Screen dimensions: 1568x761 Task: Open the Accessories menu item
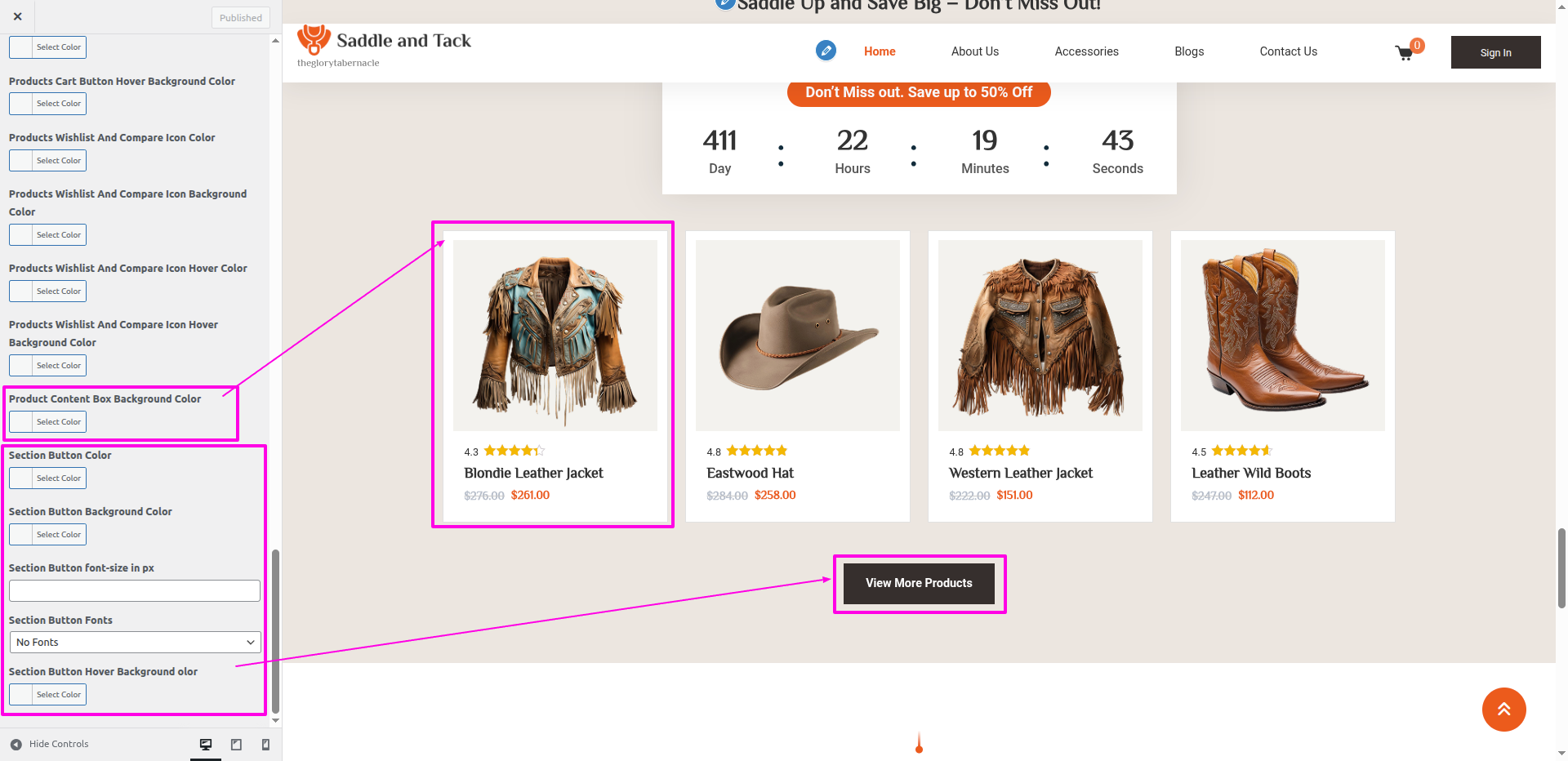tap(1086, 51)
